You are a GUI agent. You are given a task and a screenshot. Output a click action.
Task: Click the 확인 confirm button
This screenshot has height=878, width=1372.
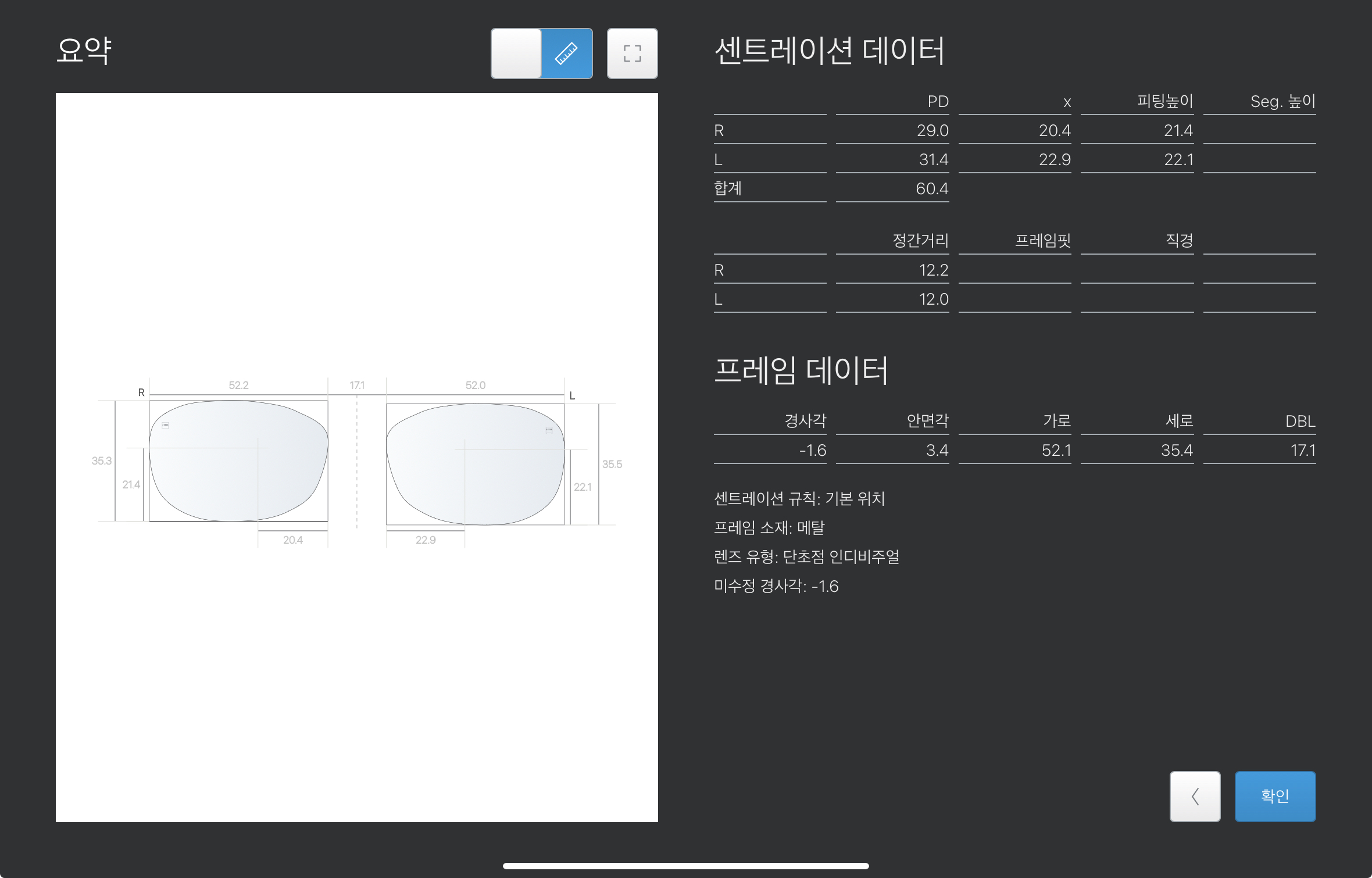(1274, 795)
